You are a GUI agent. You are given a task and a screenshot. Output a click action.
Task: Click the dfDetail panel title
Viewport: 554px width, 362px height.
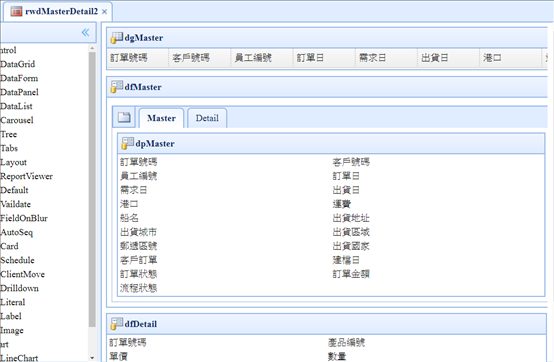coord(141,324)
